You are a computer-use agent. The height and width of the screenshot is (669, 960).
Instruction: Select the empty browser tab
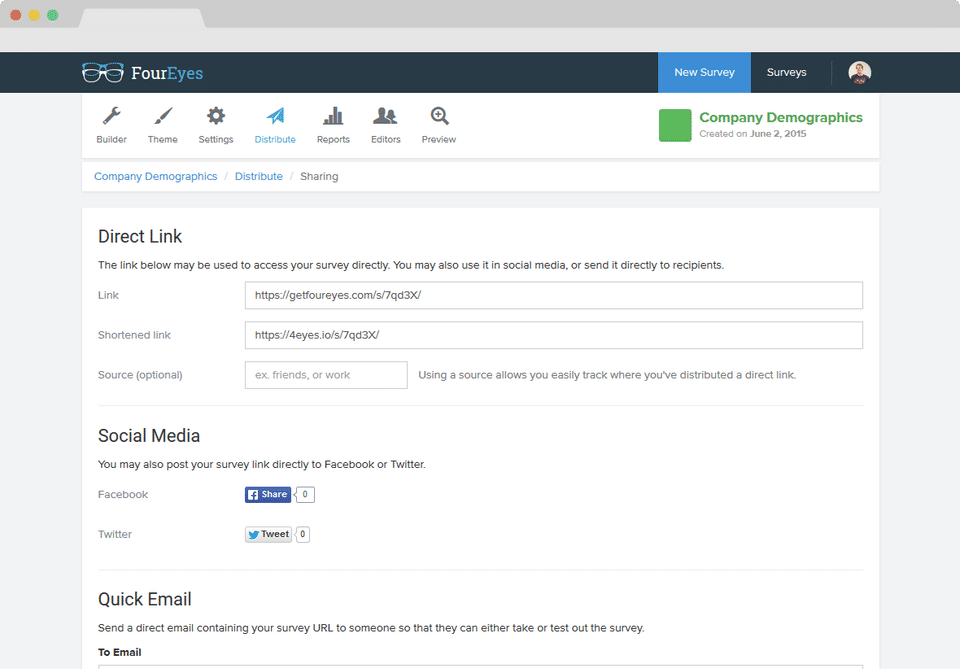(x=142, y=18)
